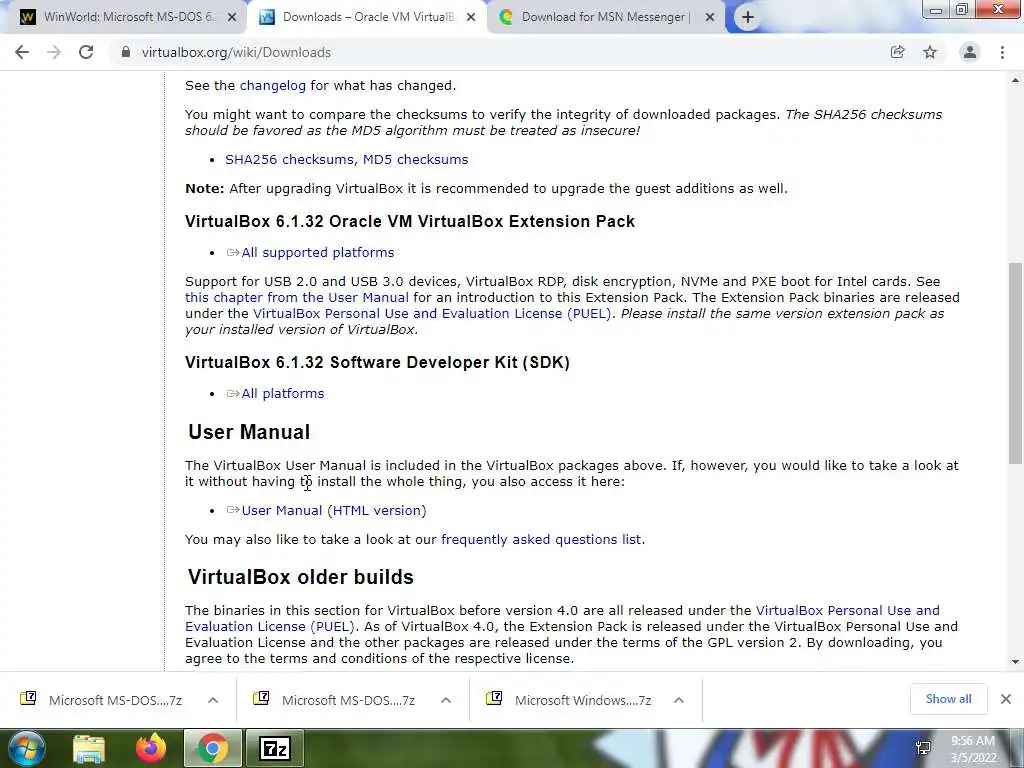The height and width of the screenshot is (768, 1024).
Task: Expand options for second Microsoft MS-DOS download
Action: (446, 700)
